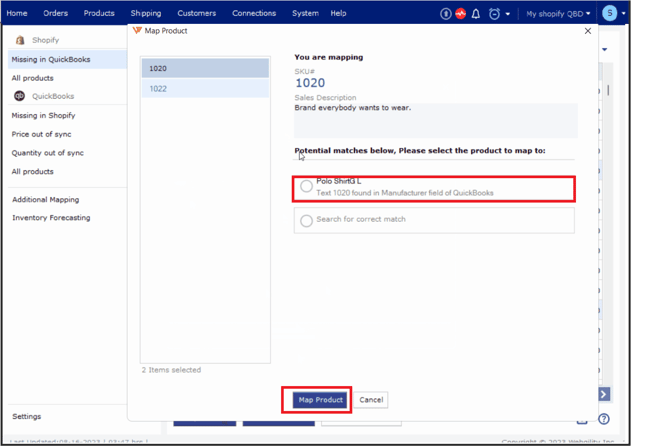Click the circular upload status icon

445,14
